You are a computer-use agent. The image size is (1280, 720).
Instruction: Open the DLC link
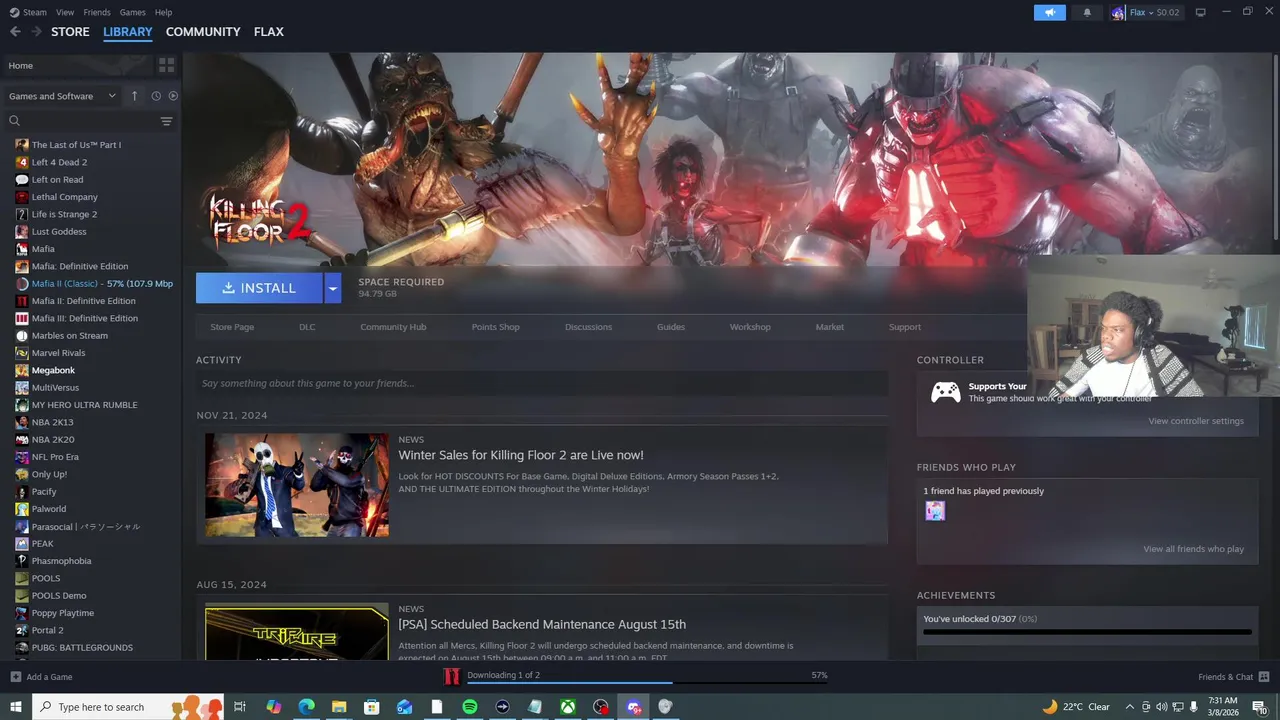tap(307, 327)
